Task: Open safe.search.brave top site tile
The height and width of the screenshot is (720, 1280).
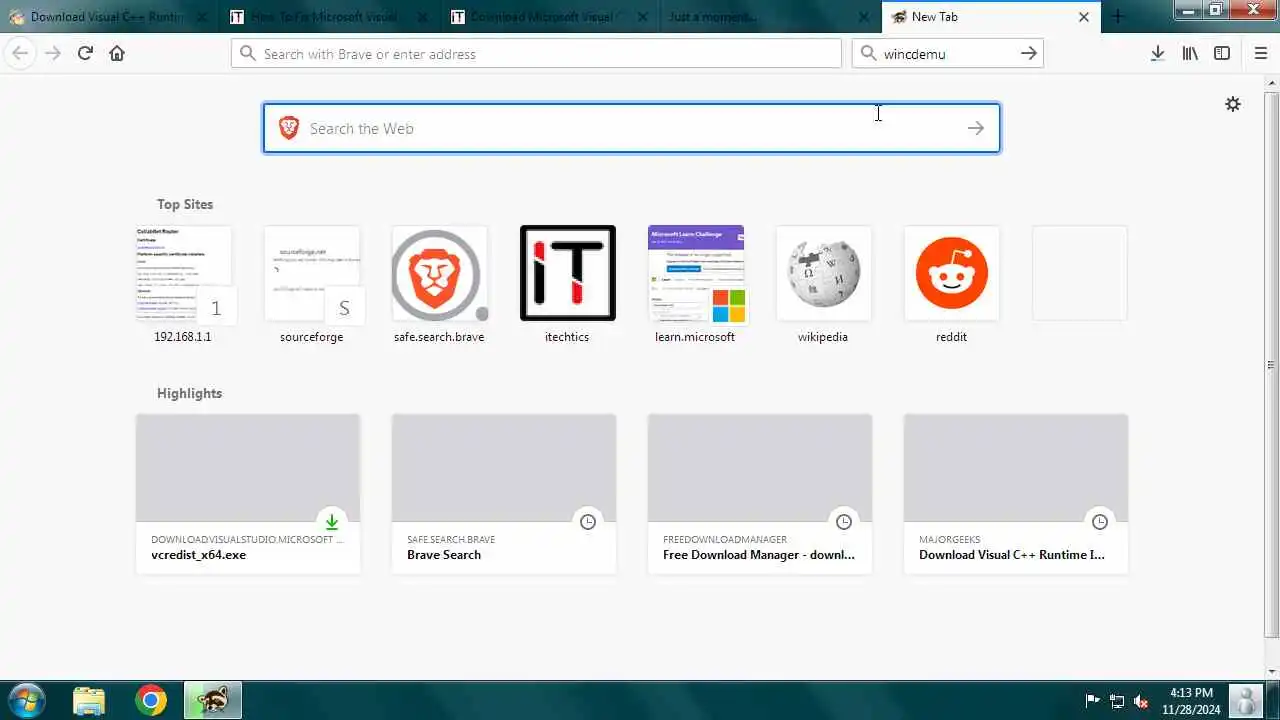Action: (x=439, y=284)
